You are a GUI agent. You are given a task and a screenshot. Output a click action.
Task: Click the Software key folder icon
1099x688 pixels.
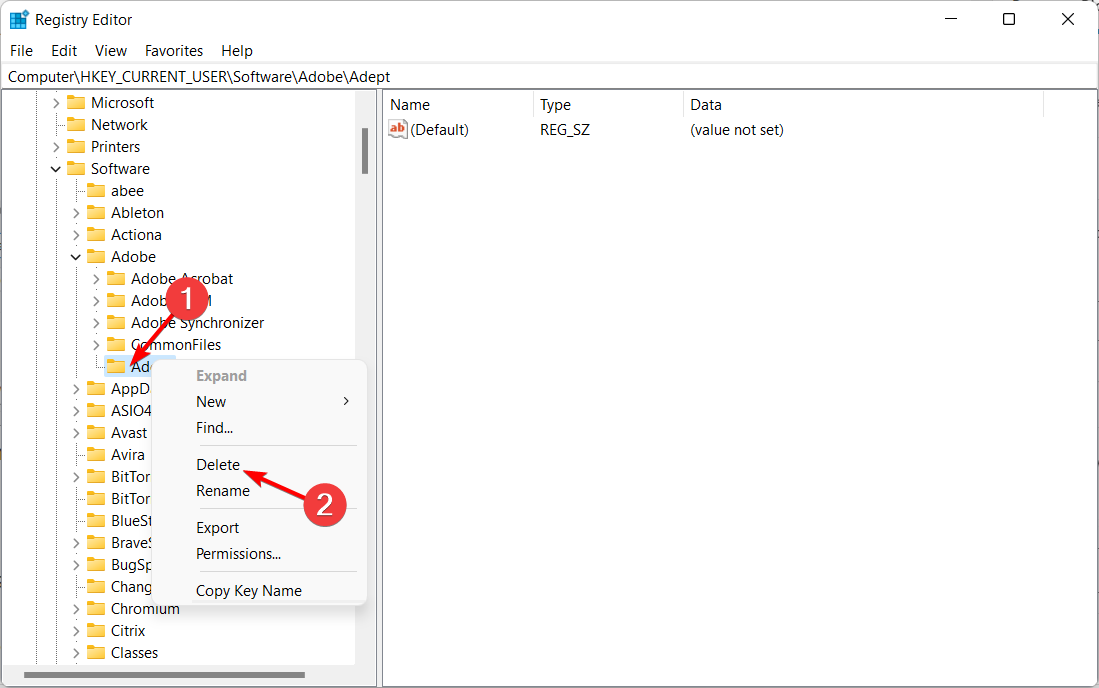pos(76,169)
